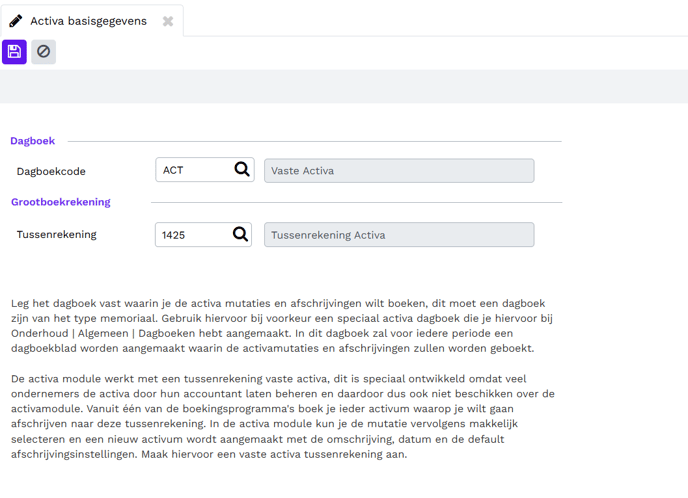Image resolution: width=688 pixels, height=498 pixels.
Task: Click the Tussenrekening Activa description box
Action: pos(398,235)
